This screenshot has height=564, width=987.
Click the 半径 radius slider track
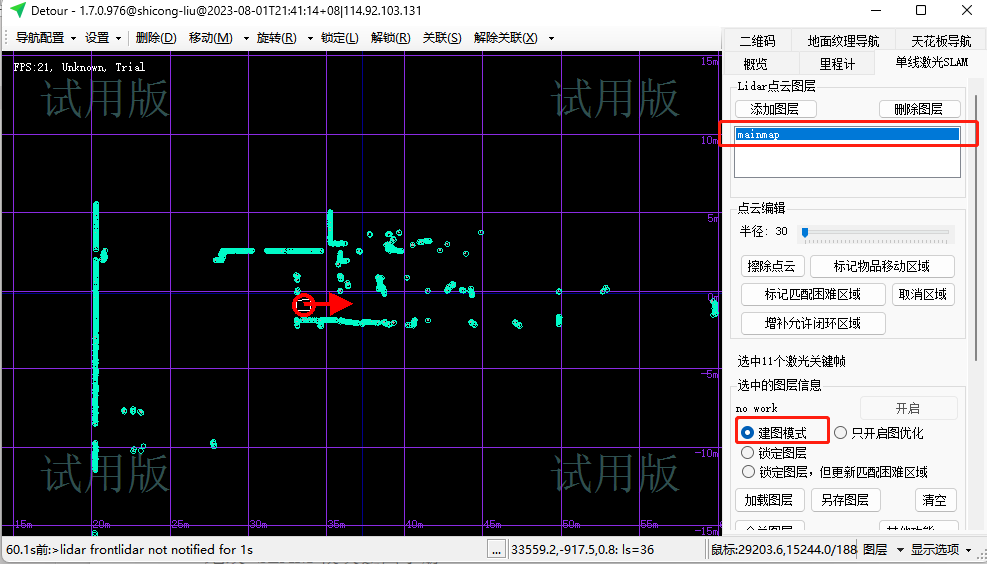pyautogui.click(x=876, y=232)
